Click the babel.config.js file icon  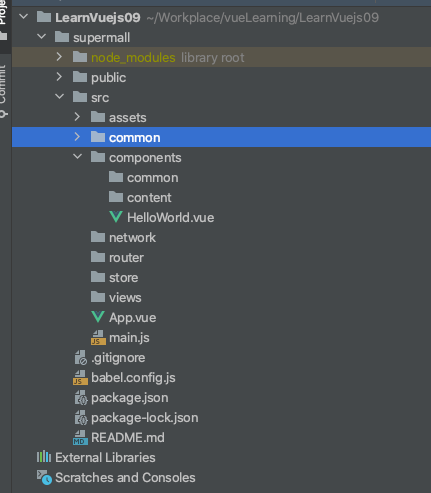(x=80, y=377)
